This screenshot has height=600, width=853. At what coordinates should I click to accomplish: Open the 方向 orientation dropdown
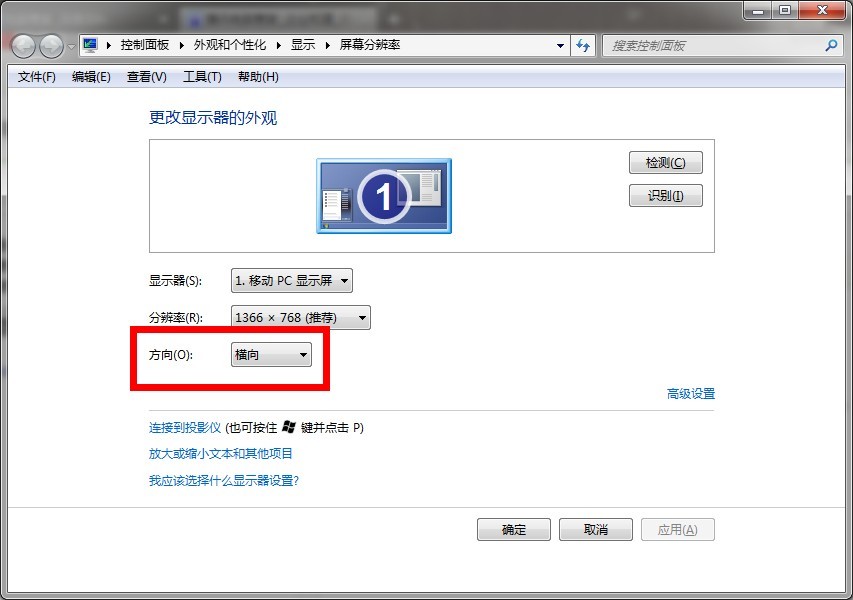(271, 355)
